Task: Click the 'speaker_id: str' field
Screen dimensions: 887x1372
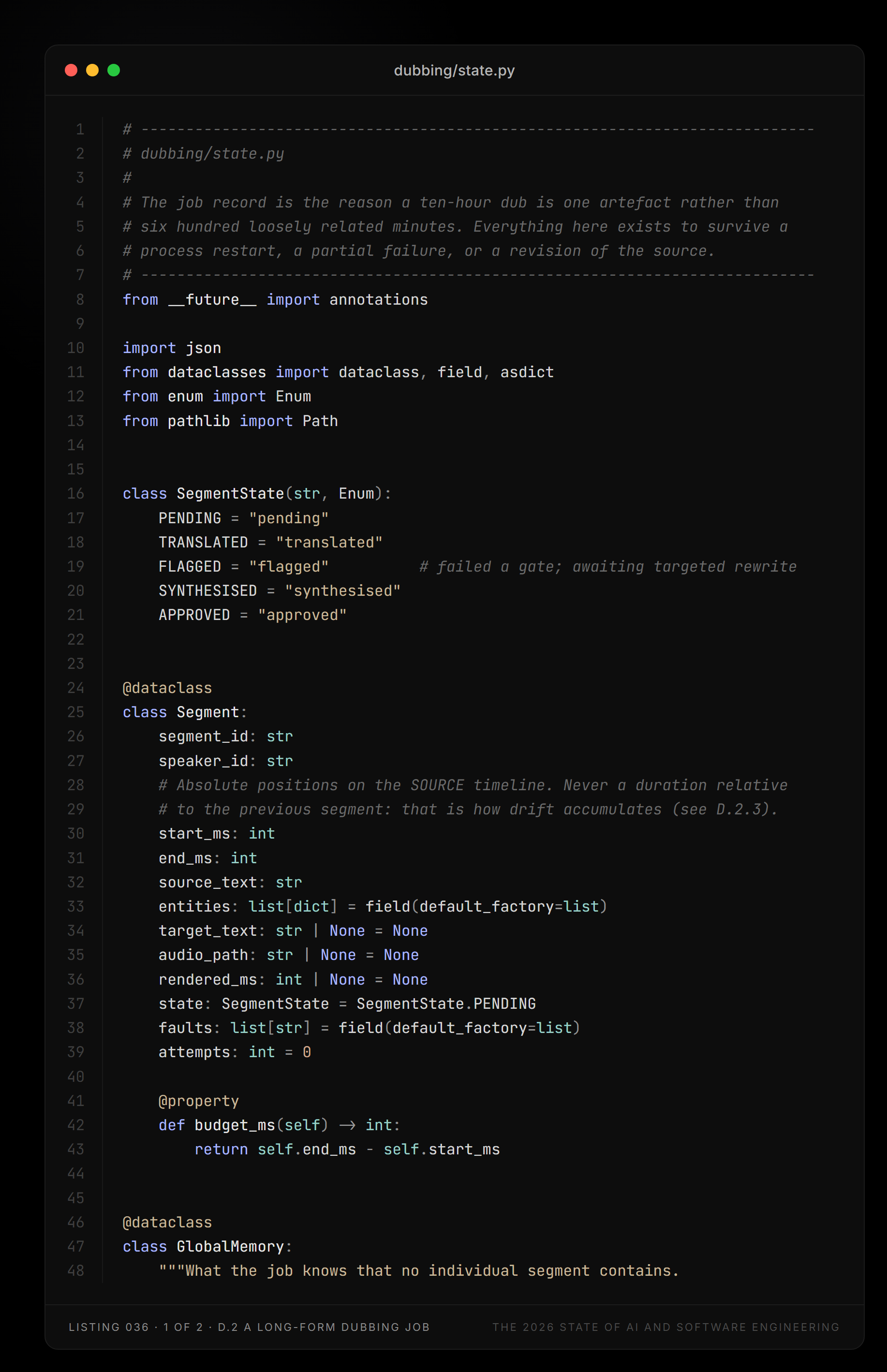Action: (x=226, y=761)
